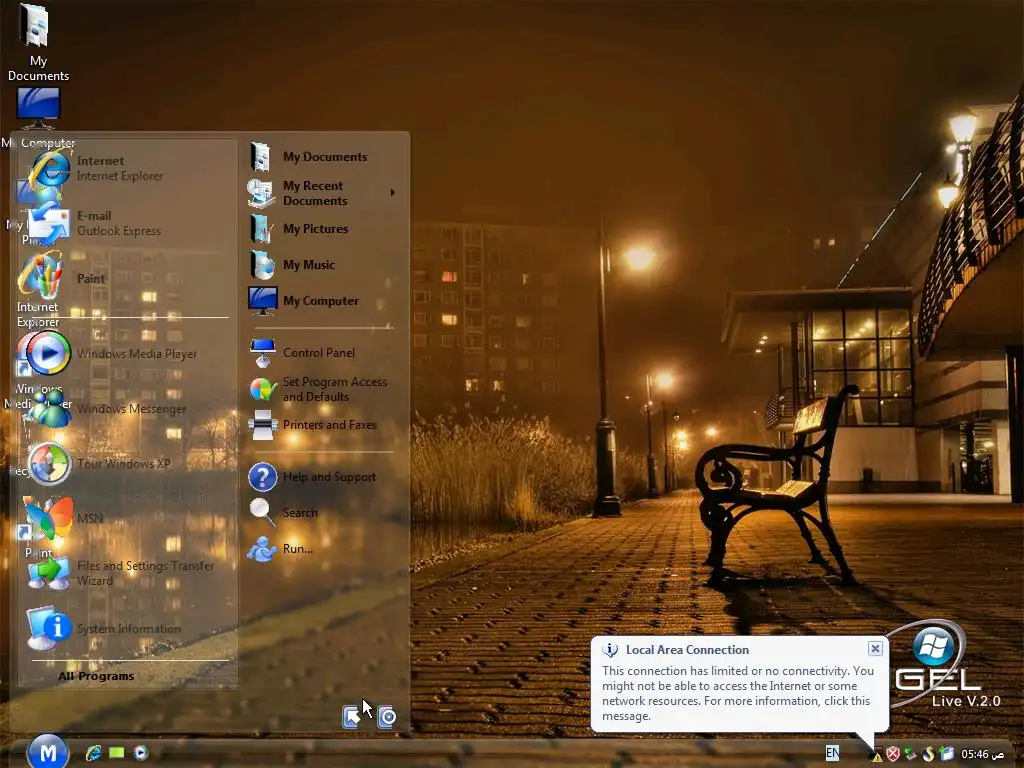Click the connected computers network tray icon
Screen dimensions: 1024x768
click(910, 754)
